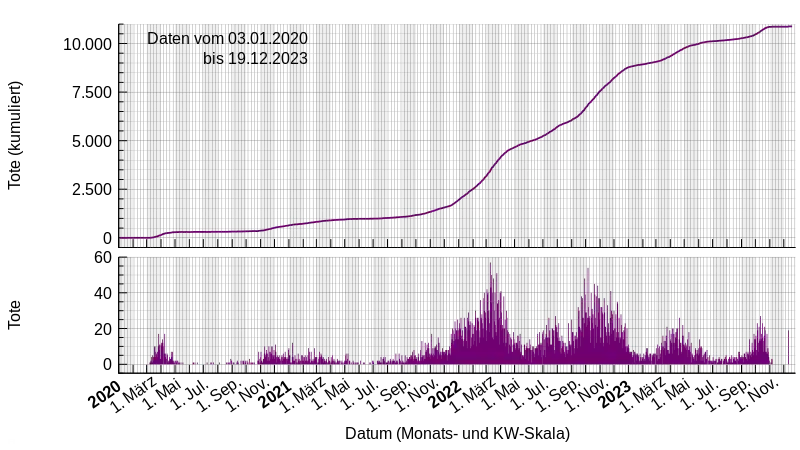This screenshot has width=800, height=450.
Task: Click the last "1. Nov." label on x-axis
Action: (x=757, y=395)
